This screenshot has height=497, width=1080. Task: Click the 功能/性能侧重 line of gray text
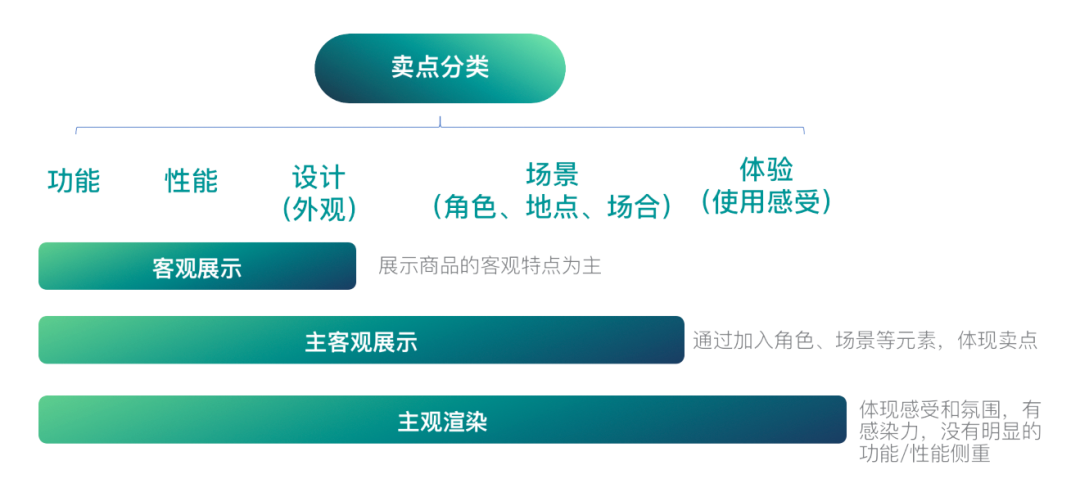924,454
